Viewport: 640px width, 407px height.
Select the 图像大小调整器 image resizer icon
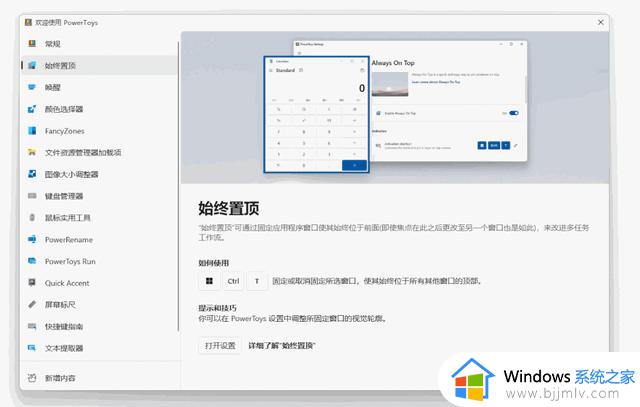click(x=32, y=174)
